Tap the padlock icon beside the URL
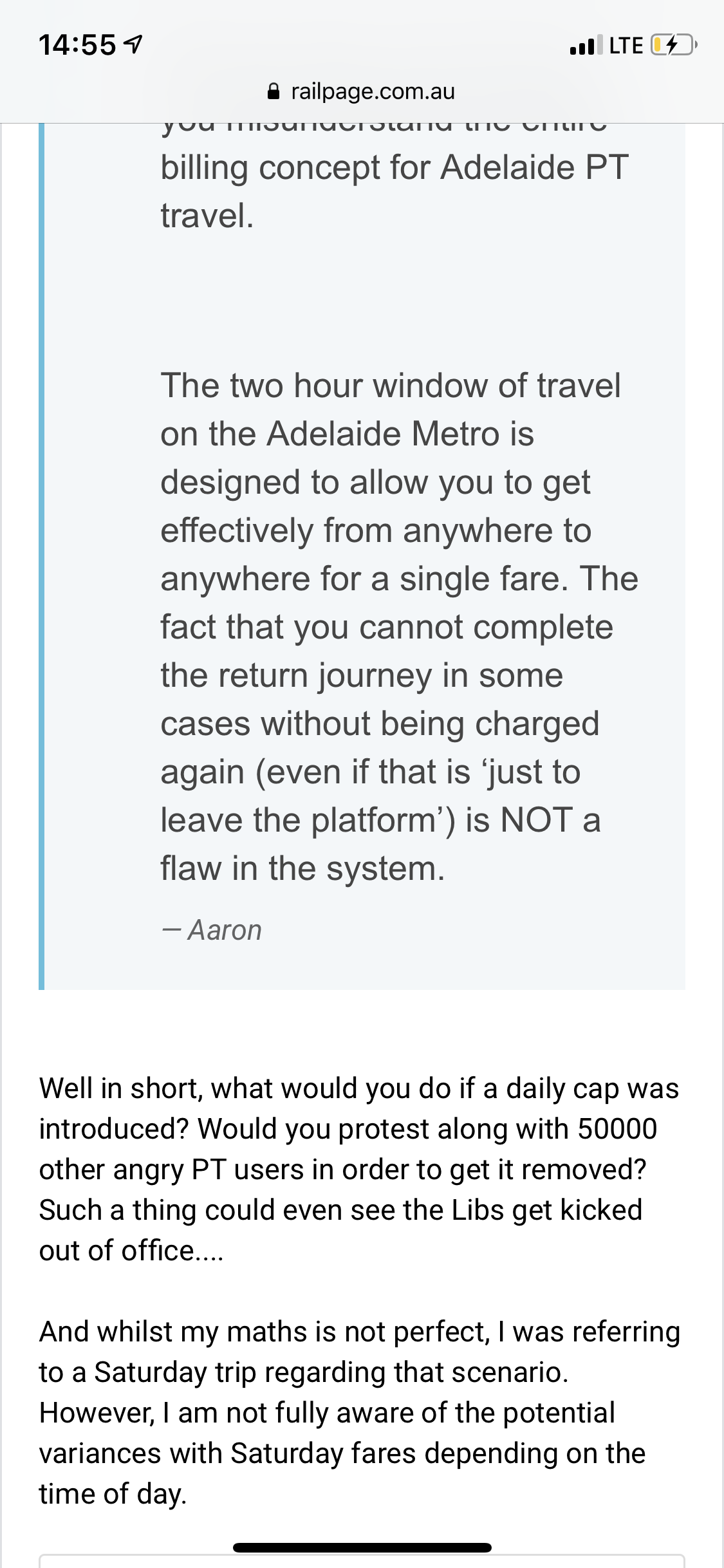This screenshot has height=1568, width=724. 274,92
